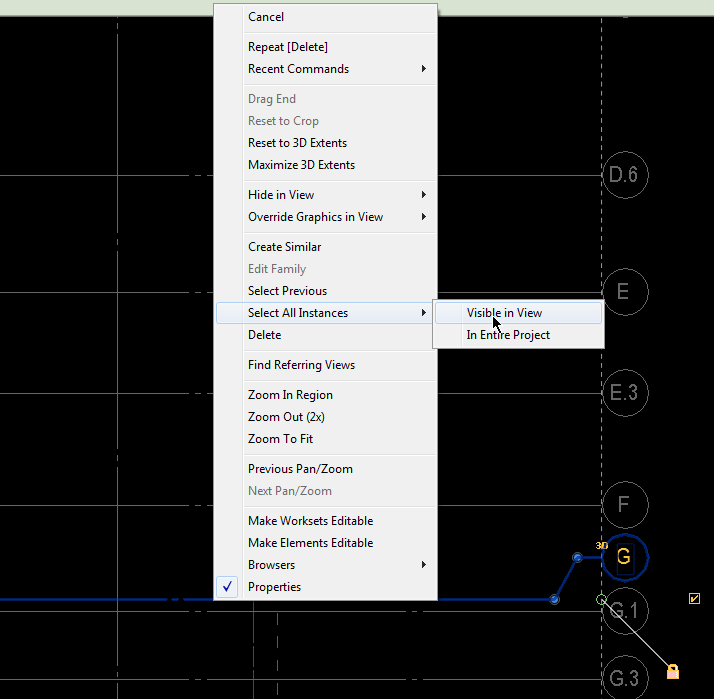
Task: Select the highlighted grid bubble G
Action: 625,557
